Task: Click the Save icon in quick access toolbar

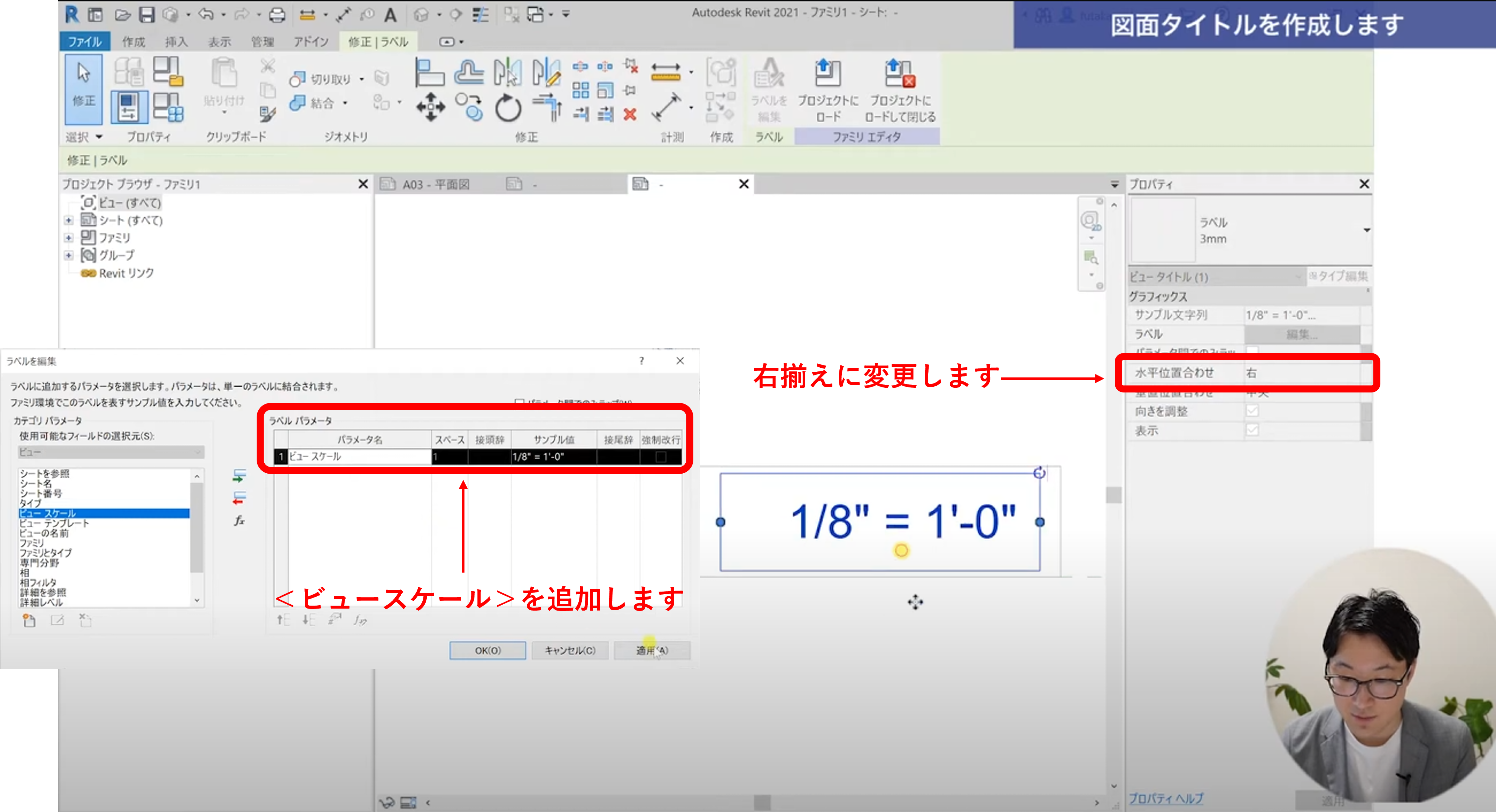Action: point(147,14)
